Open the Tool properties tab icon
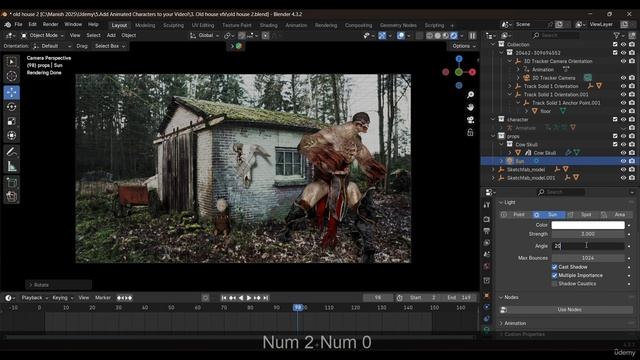The width and height of the screenshot is (640, 360). pyautogui.click(x=487, y=205)
